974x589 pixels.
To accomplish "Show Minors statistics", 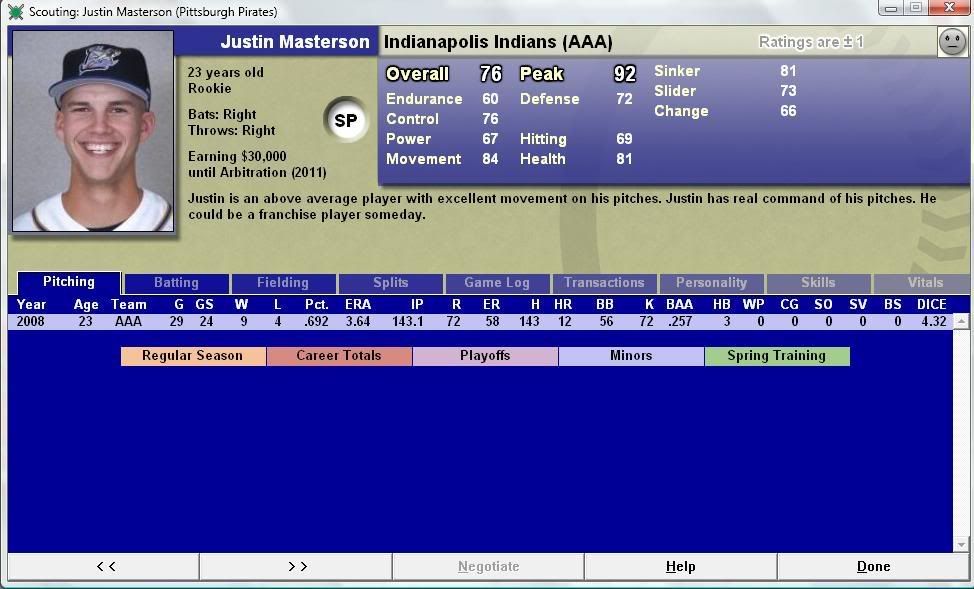I will pos(631,356).
